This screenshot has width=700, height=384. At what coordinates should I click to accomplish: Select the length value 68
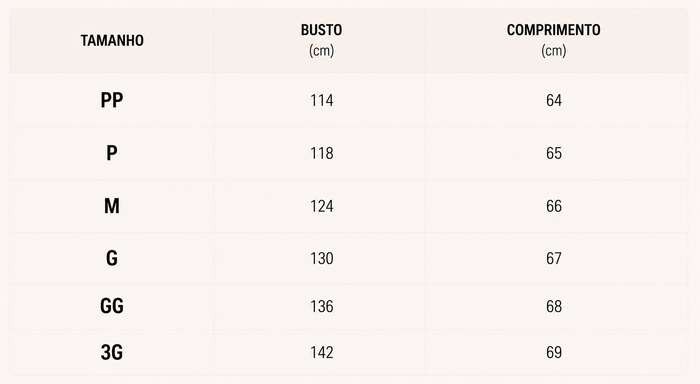tap(554, 306)
